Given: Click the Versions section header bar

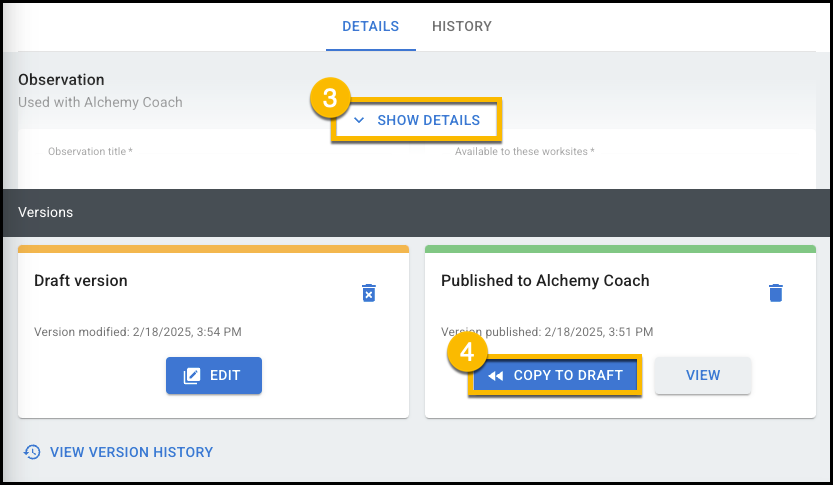Looking at the screenshot, I should coord(416,212).
